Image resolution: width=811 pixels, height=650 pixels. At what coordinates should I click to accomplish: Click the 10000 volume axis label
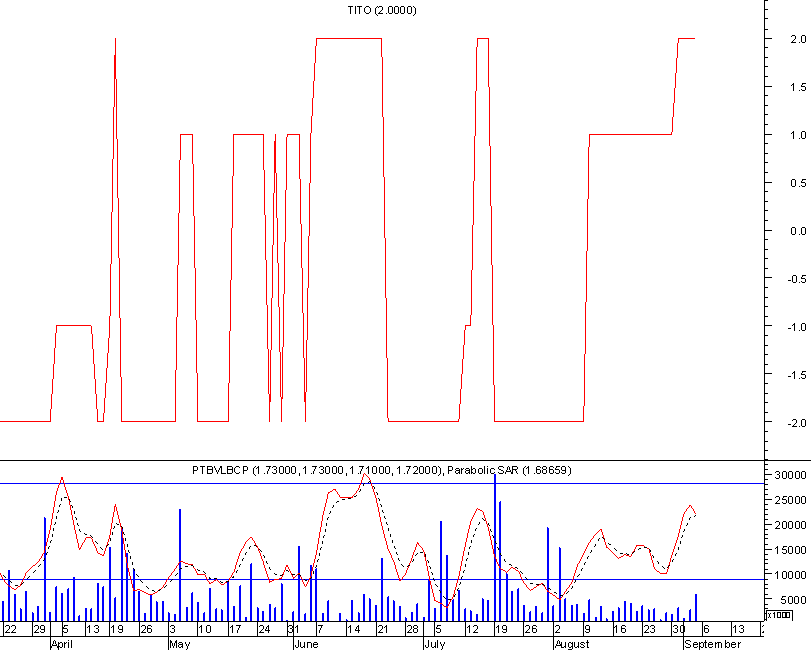(791, 575)
